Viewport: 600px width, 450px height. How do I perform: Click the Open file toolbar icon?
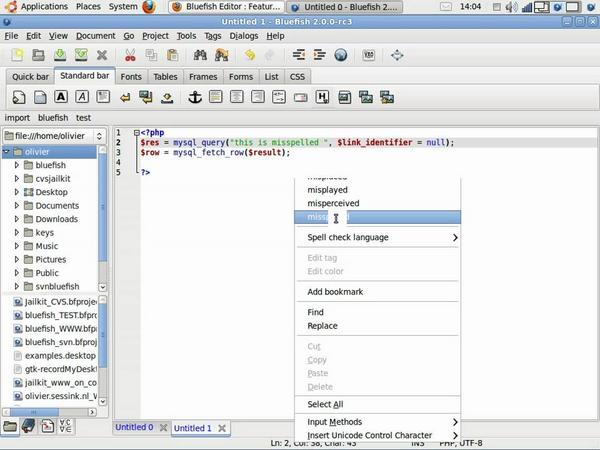(38, 55)
